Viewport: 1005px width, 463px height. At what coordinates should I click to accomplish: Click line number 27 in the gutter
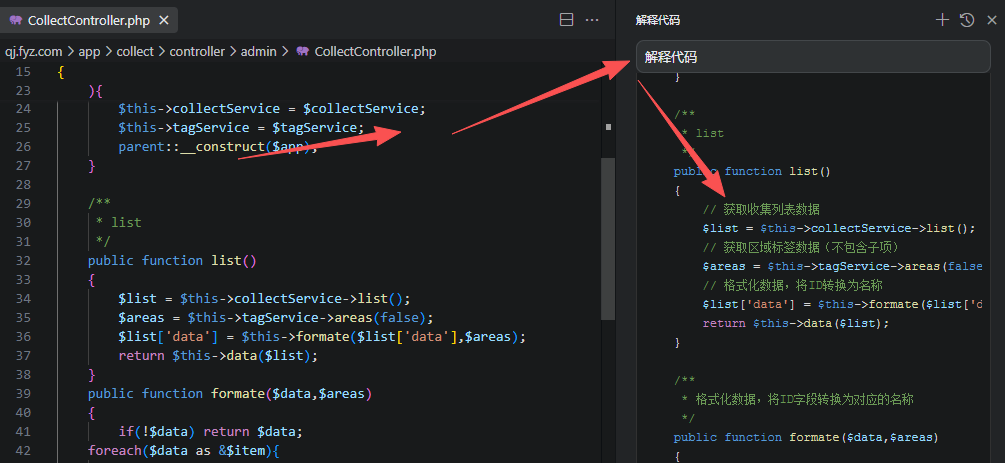(x=22, y=165)
